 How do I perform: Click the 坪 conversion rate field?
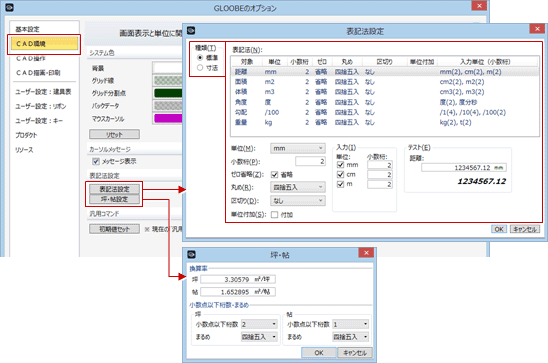pyautogui.click(x=238, y=279)
